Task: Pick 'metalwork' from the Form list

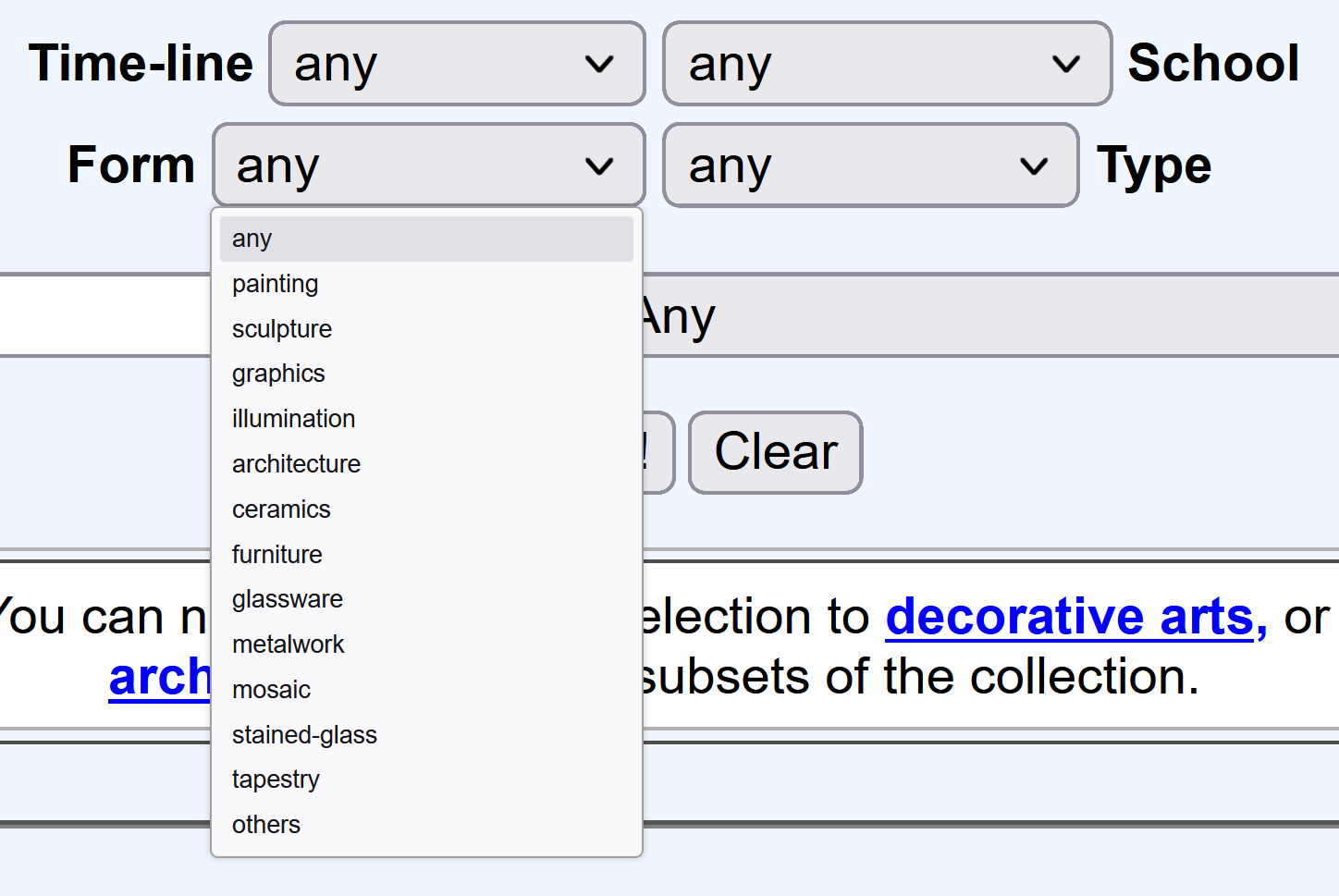Action: [426, 644]
